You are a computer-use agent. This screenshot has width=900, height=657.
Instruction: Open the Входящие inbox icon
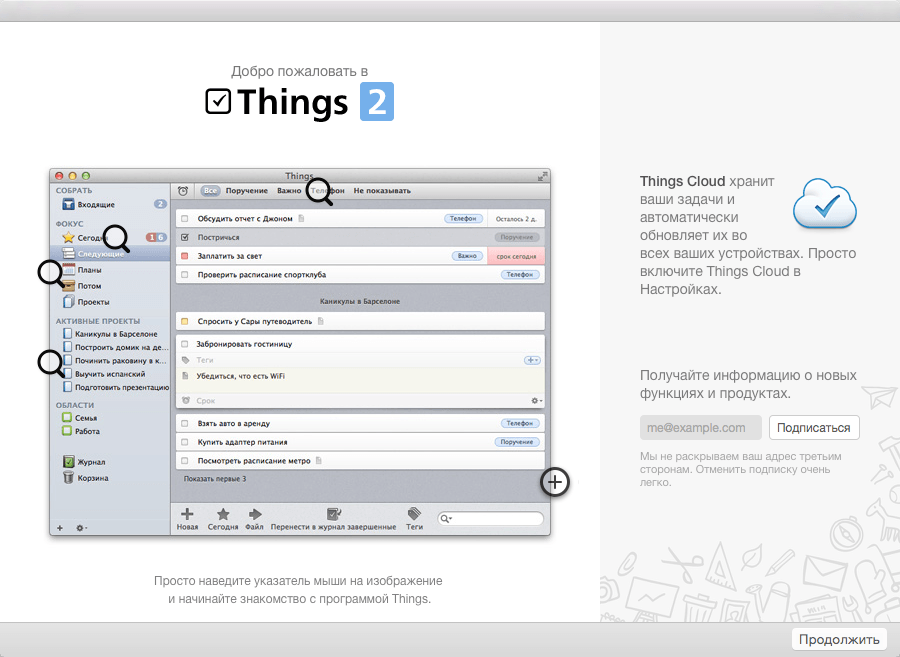[68, 204]
